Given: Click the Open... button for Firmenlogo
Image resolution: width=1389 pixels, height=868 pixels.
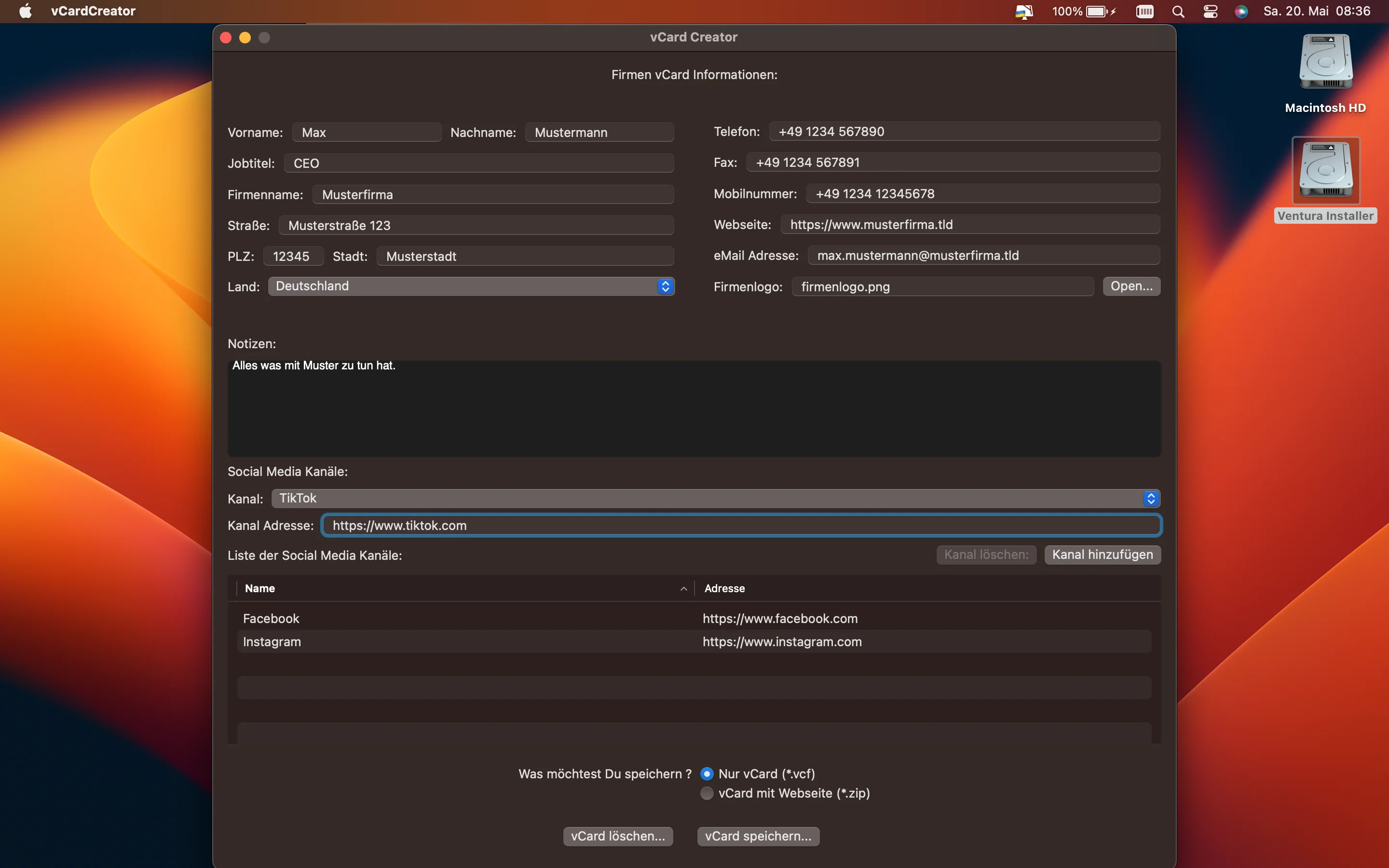Looking at the screenshot, I should (x=1131, y=286).
